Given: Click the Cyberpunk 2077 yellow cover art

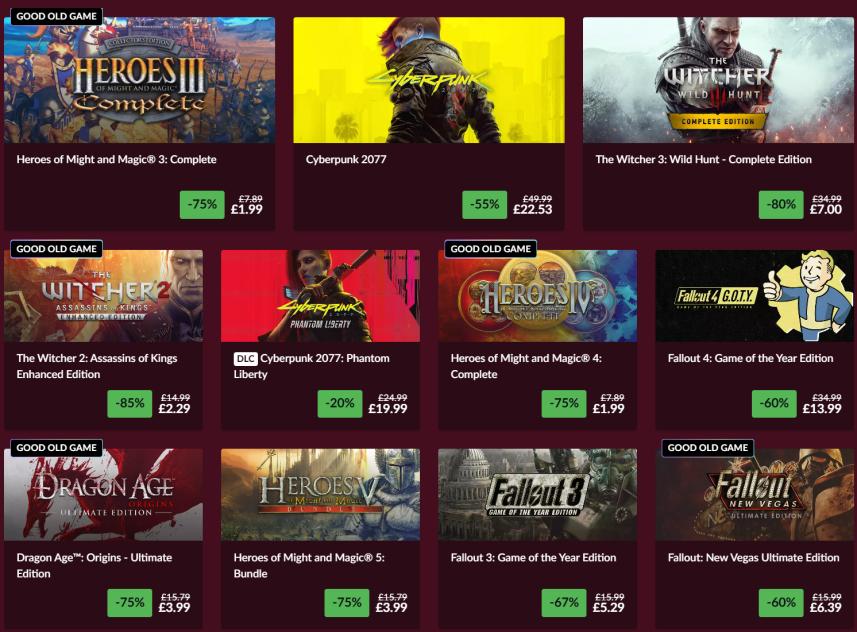Looking at the screenshot, I should [x=428, y=80].
